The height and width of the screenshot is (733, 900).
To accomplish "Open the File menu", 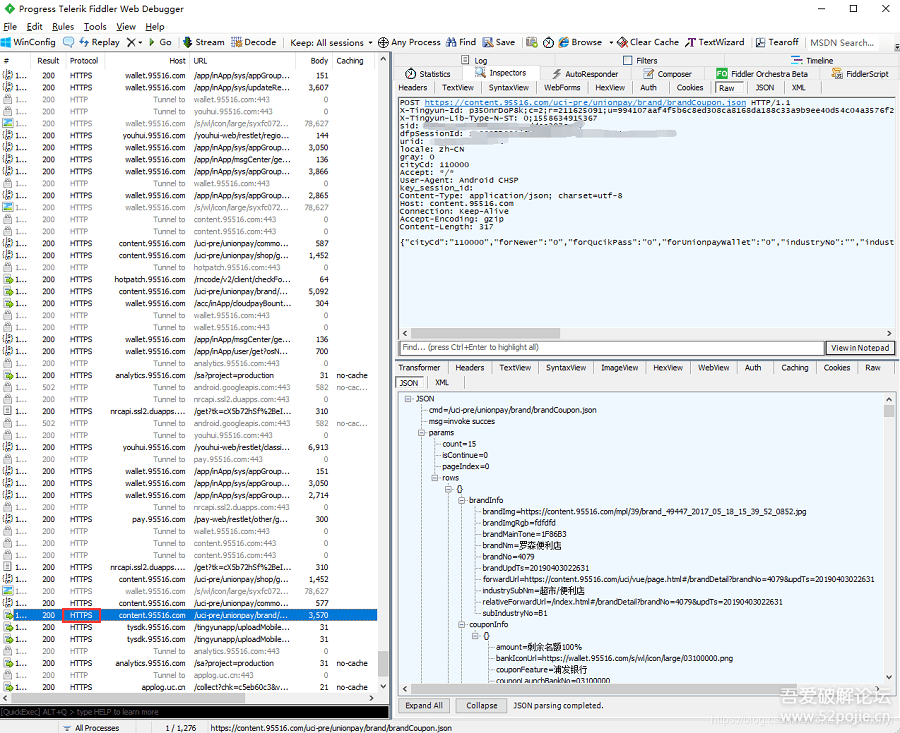I will click(10, 26).
